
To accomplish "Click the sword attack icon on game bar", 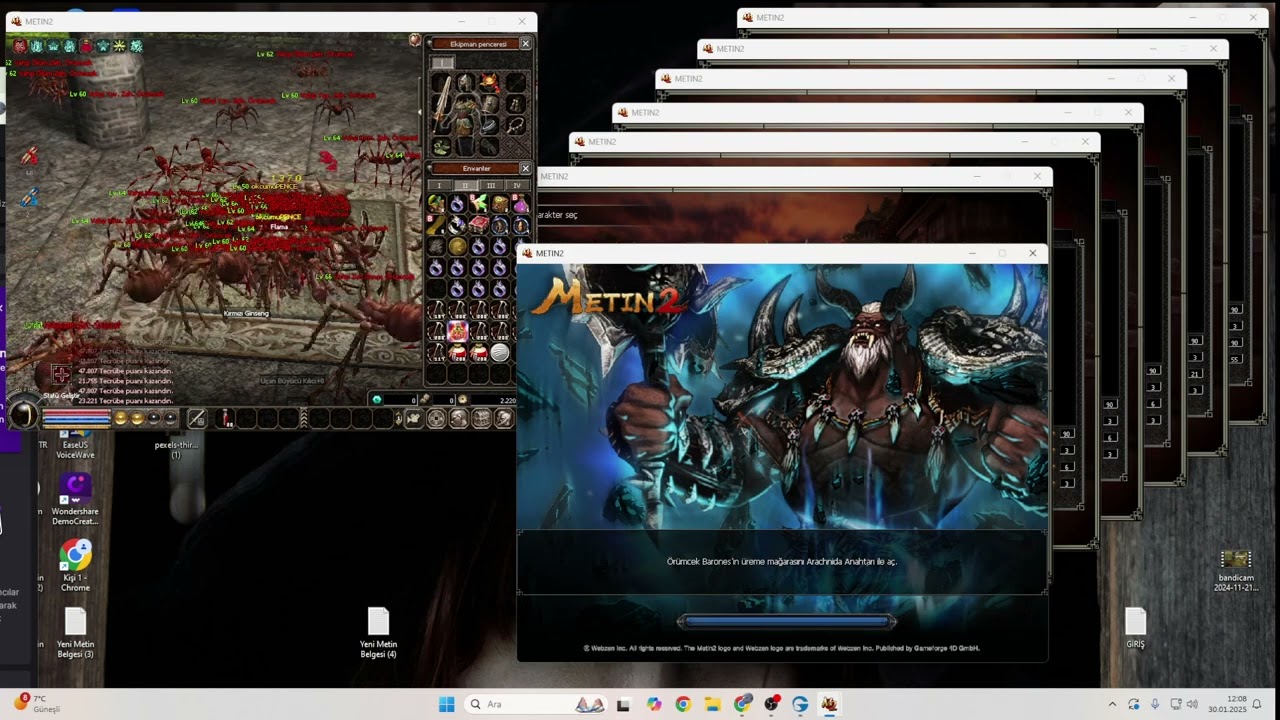I will tap(197, 418).
